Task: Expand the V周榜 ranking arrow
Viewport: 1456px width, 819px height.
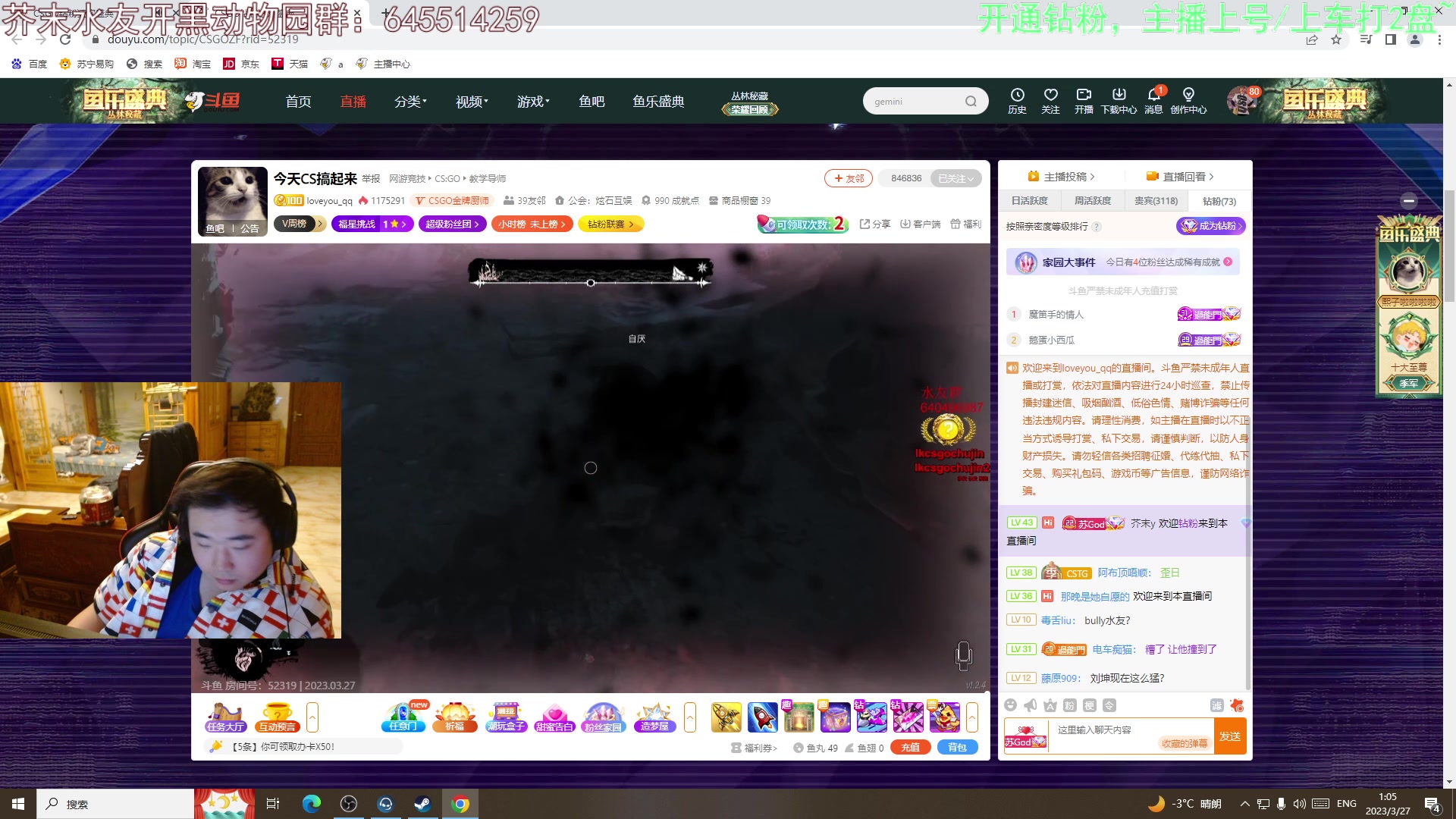Action: (x=320, y=224)
